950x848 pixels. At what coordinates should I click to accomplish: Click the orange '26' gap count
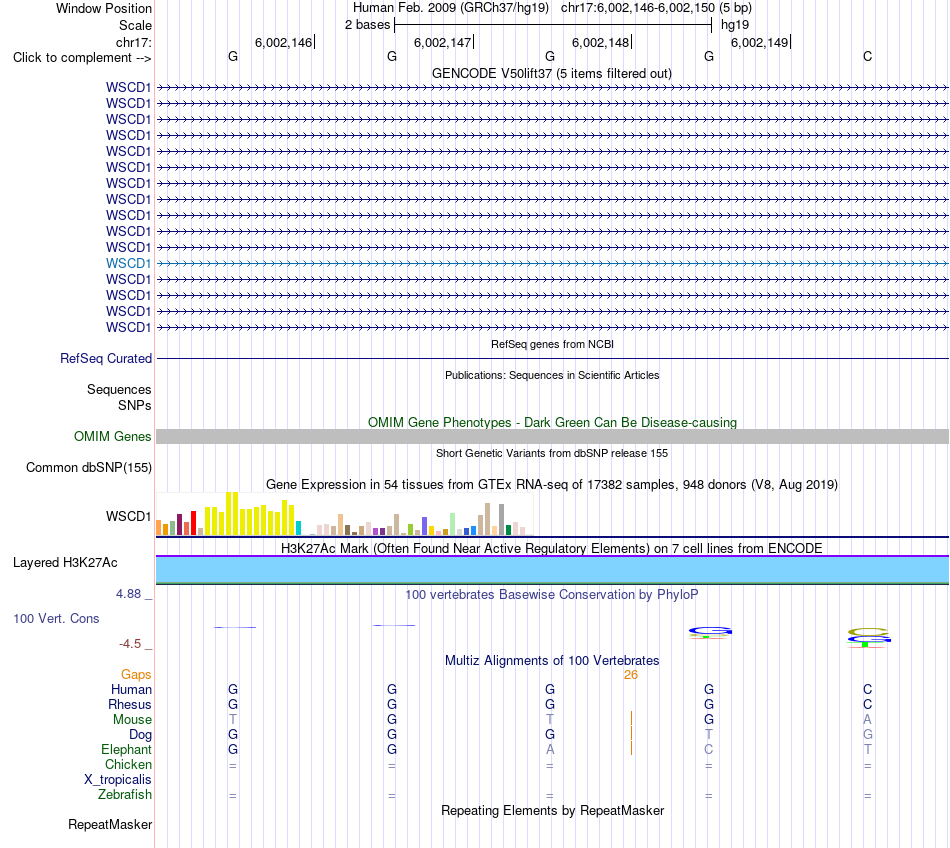631,675
